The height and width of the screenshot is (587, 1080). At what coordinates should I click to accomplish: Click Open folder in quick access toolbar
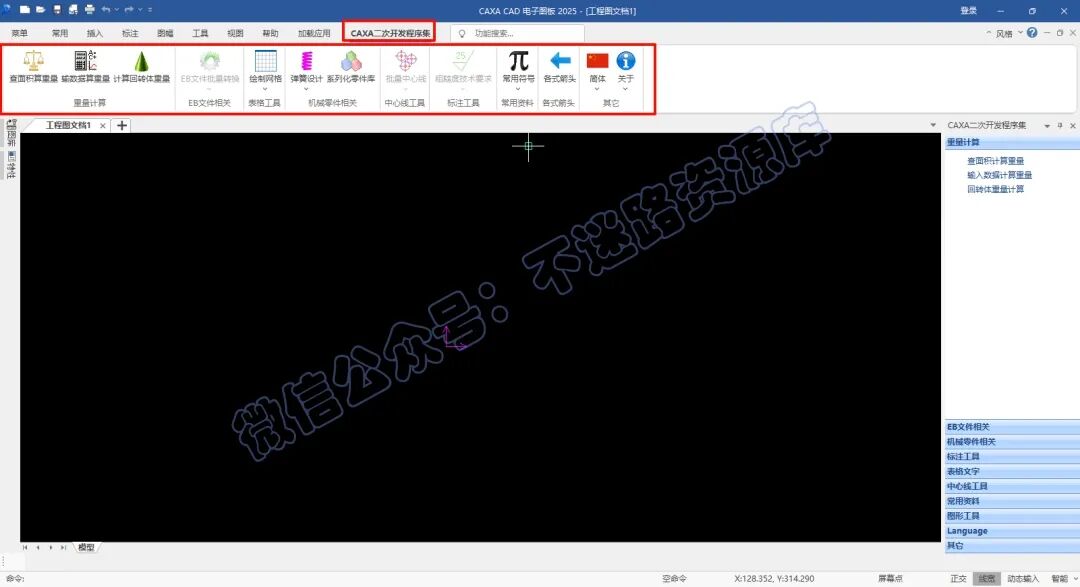(x=41, y=10)
